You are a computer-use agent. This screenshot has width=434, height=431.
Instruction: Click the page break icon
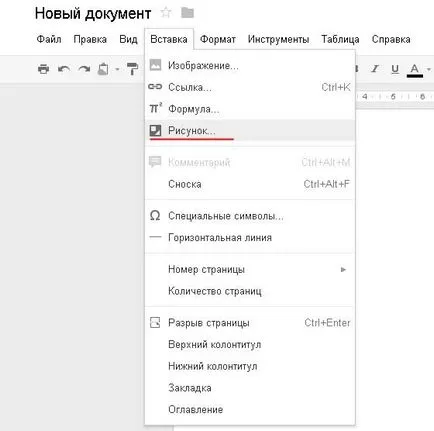click(x=155, y=322)
